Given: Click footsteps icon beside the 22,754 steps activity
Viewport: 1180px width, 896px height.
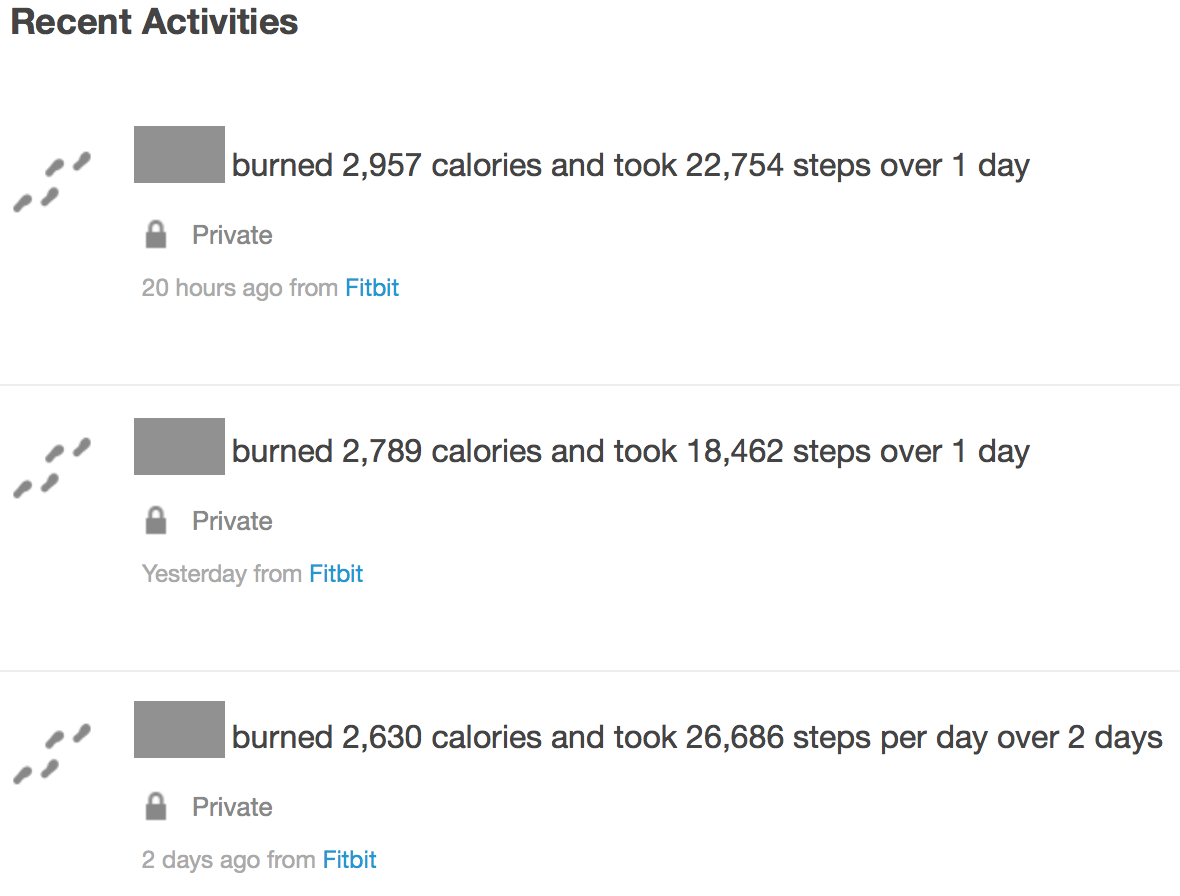Looking at the screenshot, I should [x=51, y=182].
